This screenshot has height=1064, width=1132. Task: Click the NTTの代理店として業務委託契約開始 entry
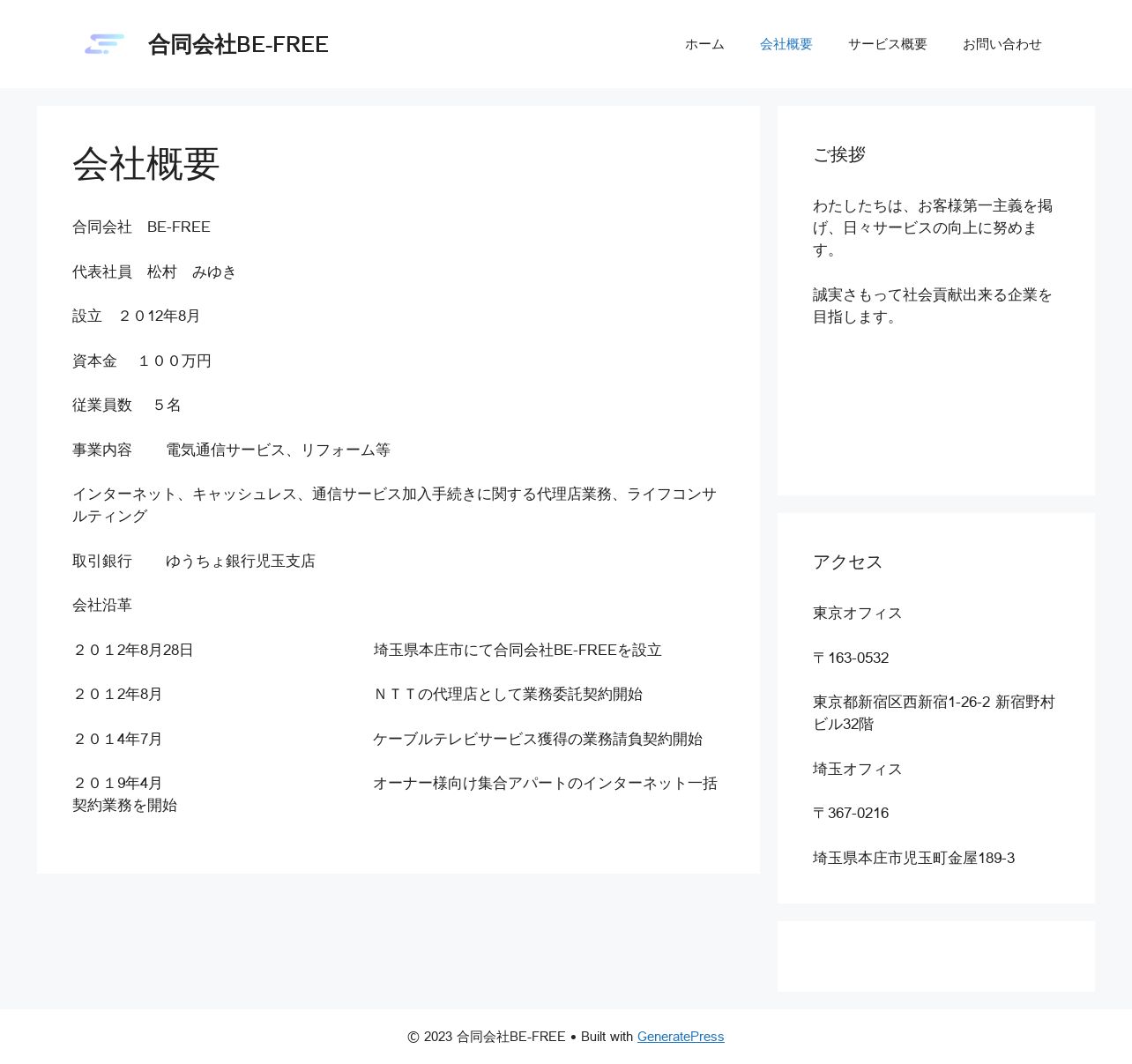(x=508, y=694)
